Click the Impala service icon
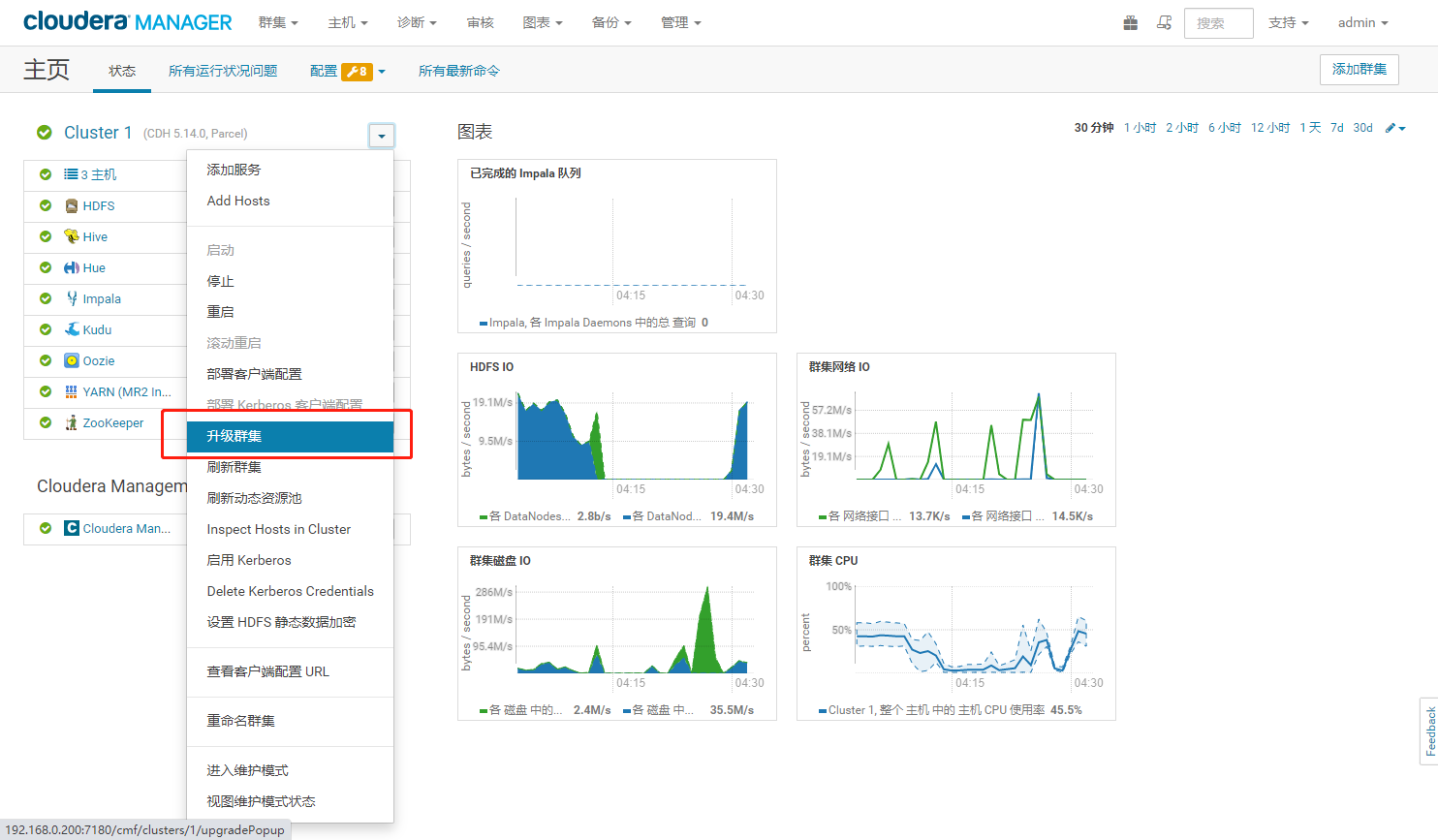The width and height of the screenshot is (1438, 840). (72, 298)
